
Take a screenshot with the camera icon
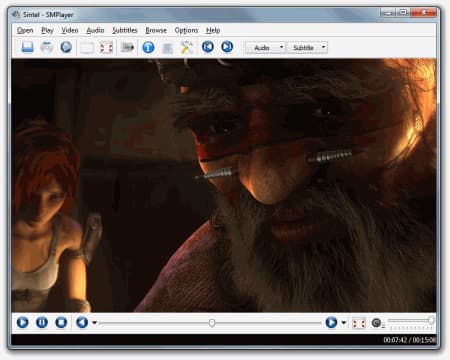(x=127, y=47)
